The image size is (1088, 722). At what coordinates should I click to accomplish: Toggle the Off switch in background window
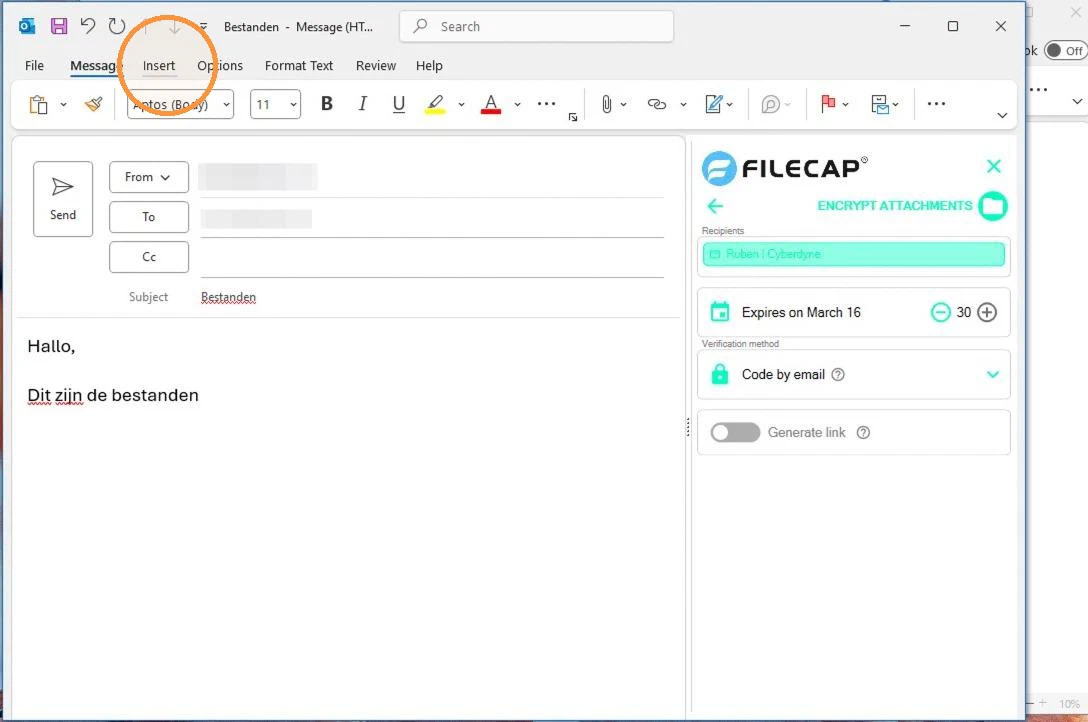[1065, 51]
